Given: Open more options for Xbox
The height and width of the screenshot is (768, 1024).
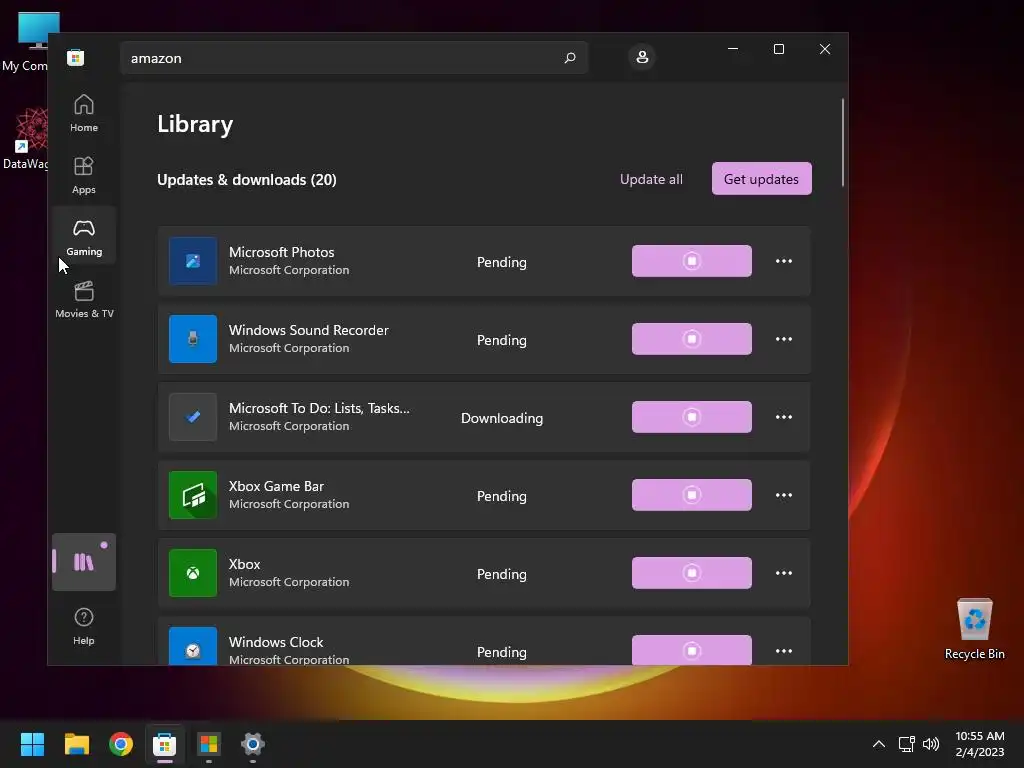Looking at the screenshot, I should tap(784, 573).
